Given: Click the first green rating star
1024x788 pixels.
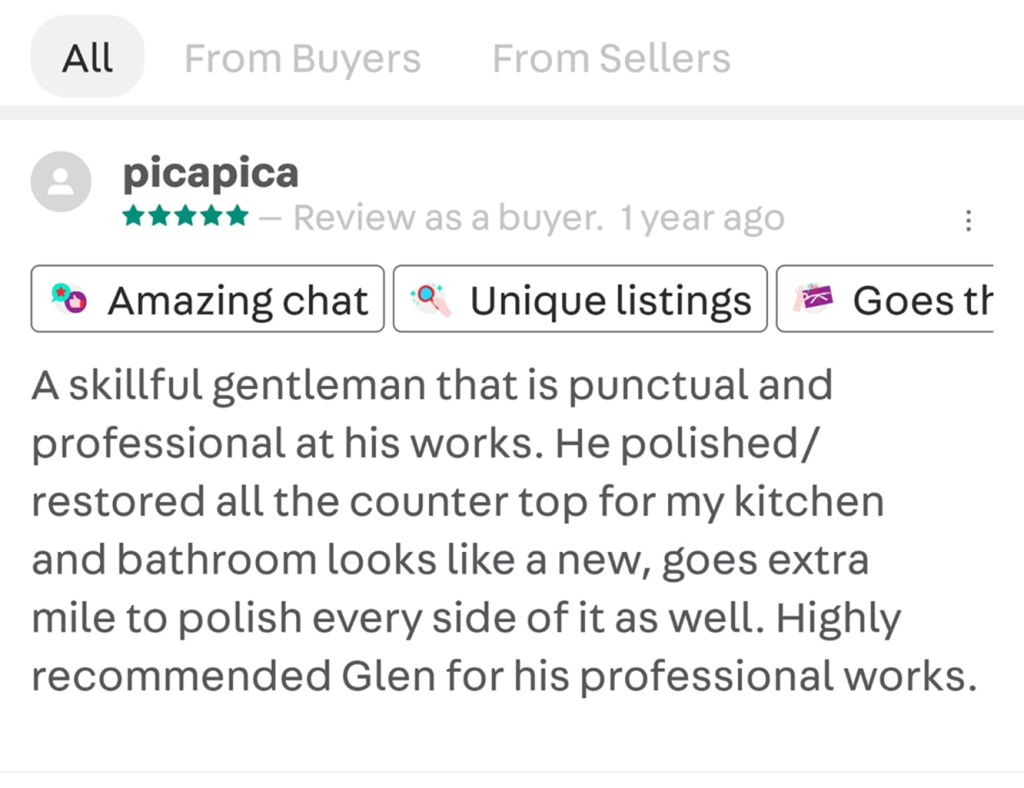Looking at the screenshot, I should (x=132, y=217).
